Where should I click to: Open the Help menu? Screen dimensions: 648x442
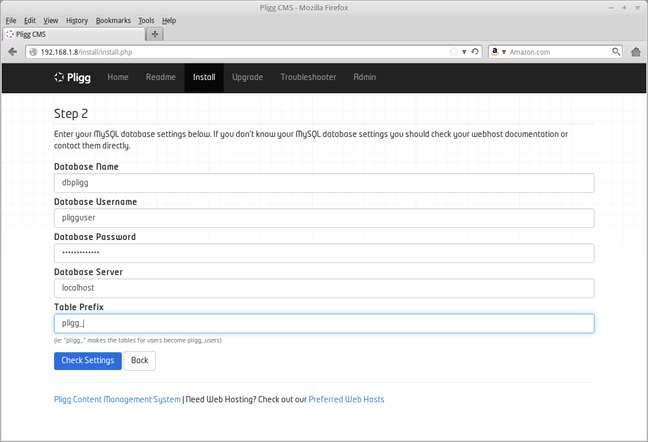169,20
